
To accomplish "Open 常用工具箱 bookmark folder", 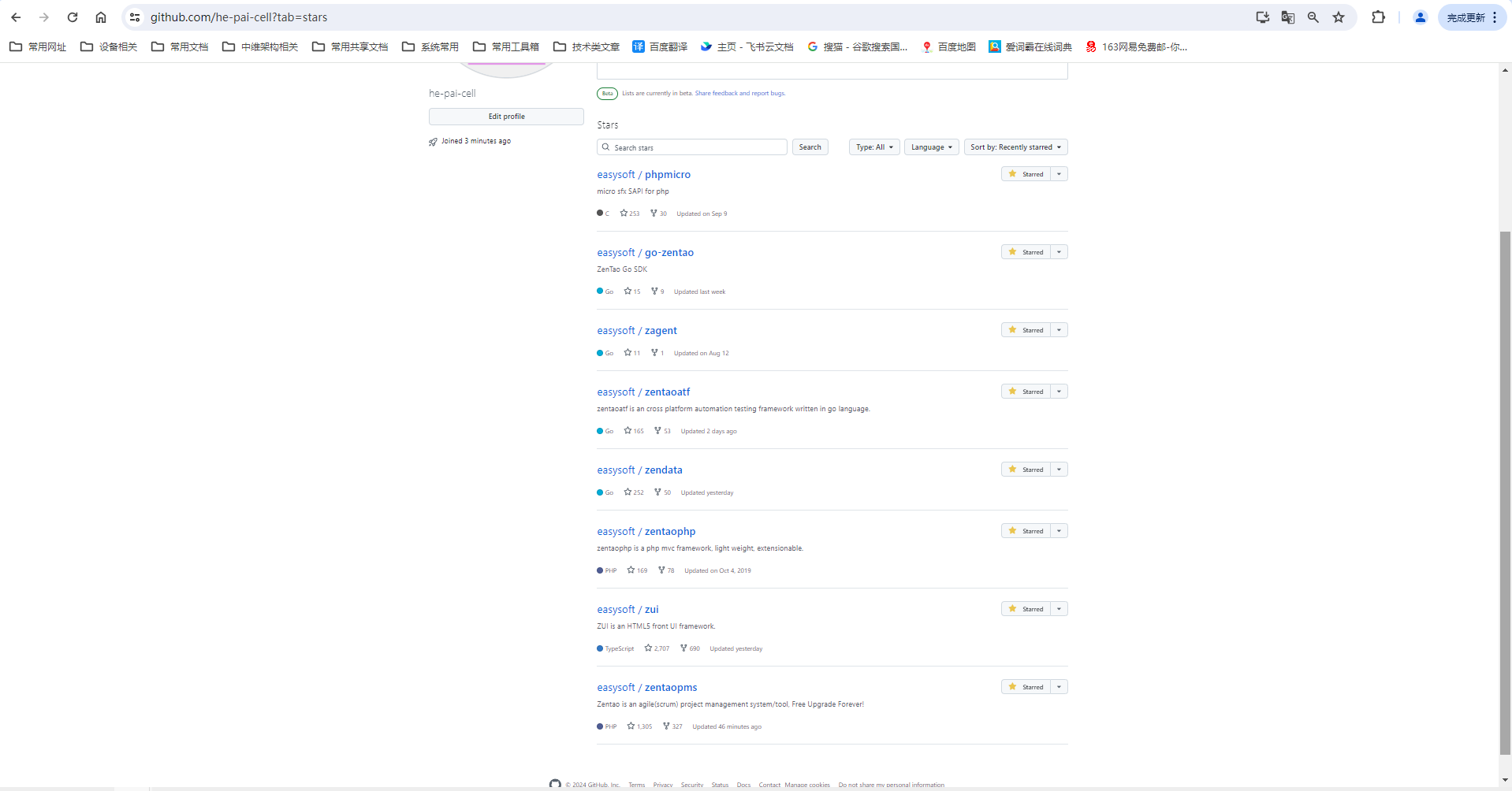I will pyautogui.click(x=506, y=46).
